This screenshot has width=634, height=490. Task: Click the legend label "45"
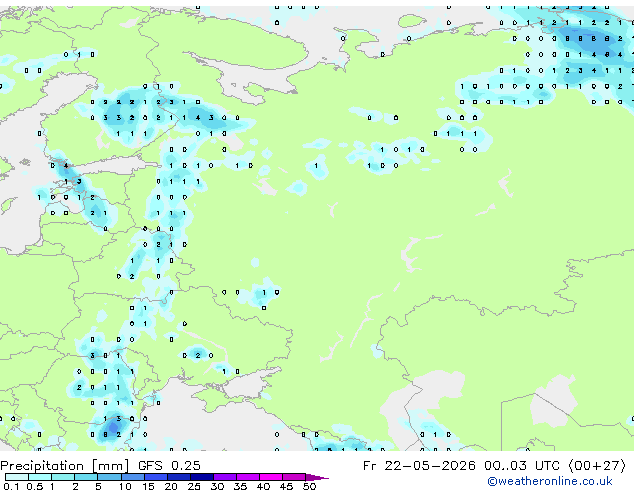point(286,486)
